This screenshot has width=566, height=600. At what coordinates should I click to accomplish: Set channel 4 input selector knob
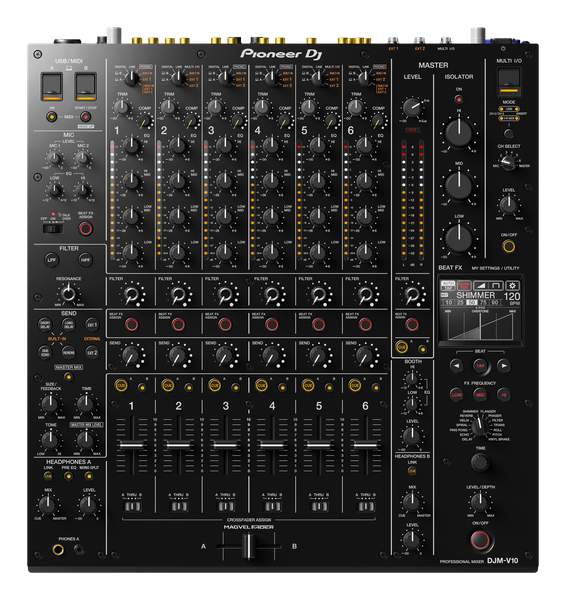272,78
